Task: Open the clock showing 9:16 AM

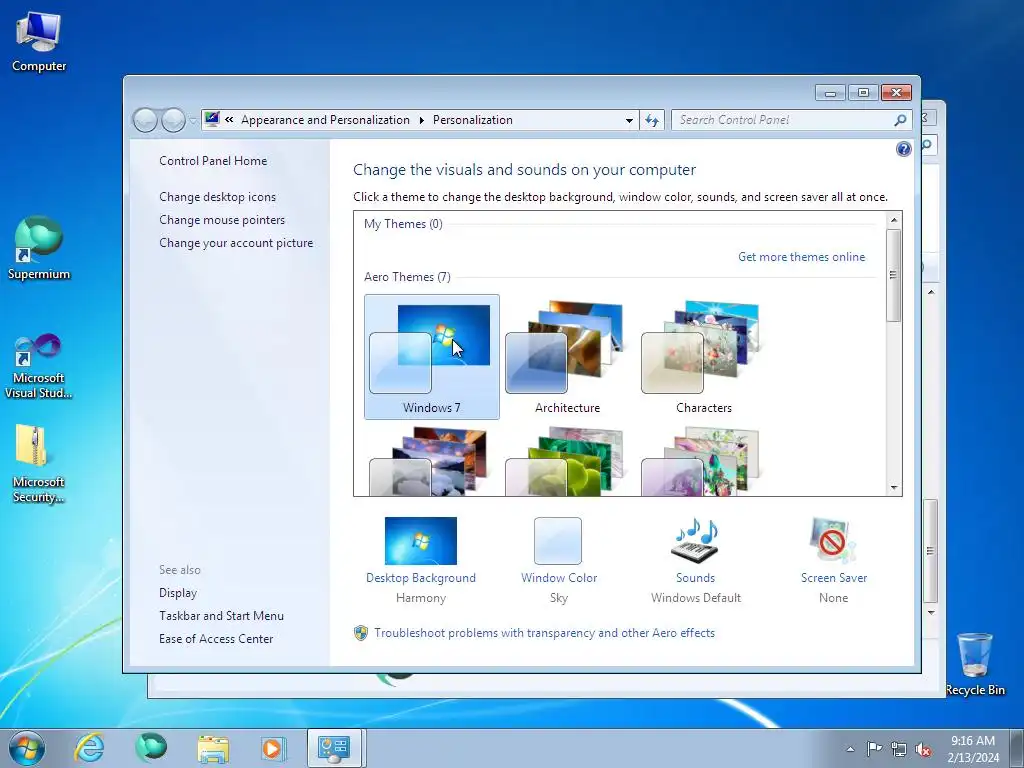Action: 973,748
